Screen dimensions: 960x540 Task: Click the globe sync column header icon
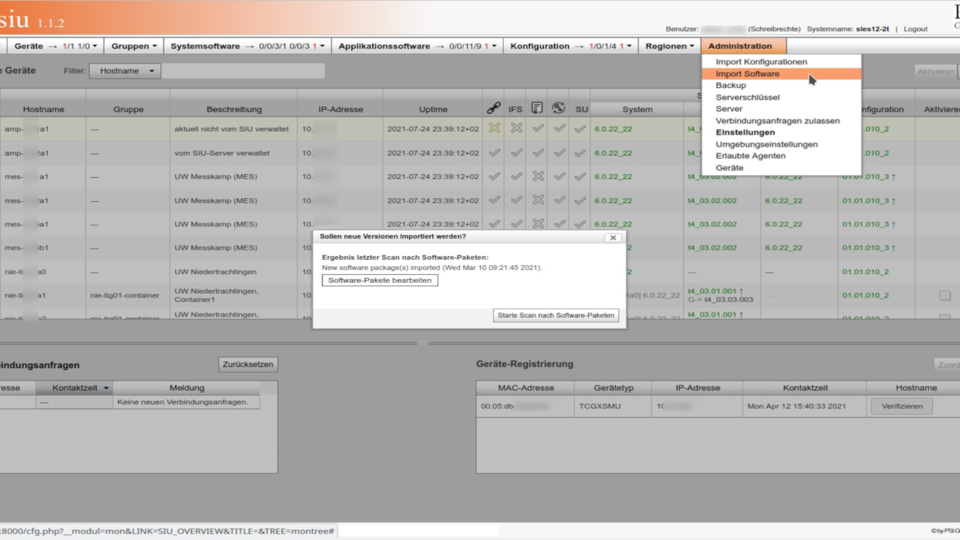(559, 109)
